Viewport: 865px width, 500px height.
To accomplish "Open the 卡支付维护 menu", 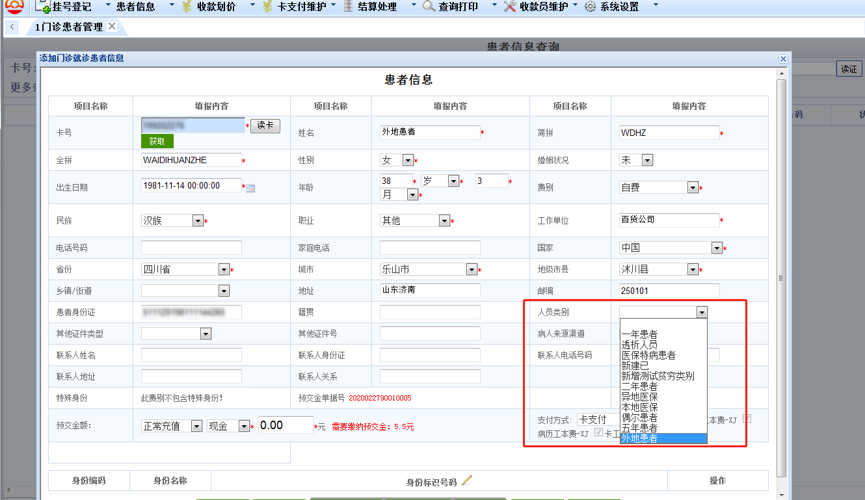I will point(302,7).
